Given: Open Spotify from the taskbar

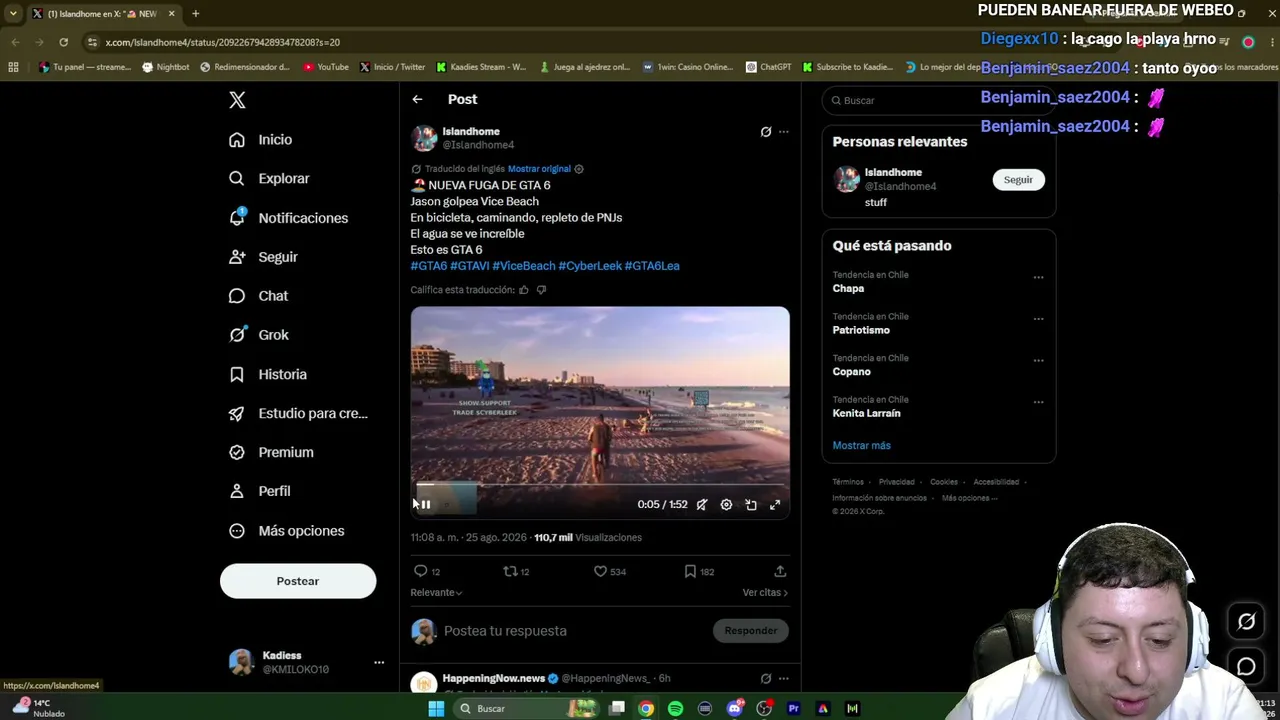Looking at the screenshot, I should point(675,709).
